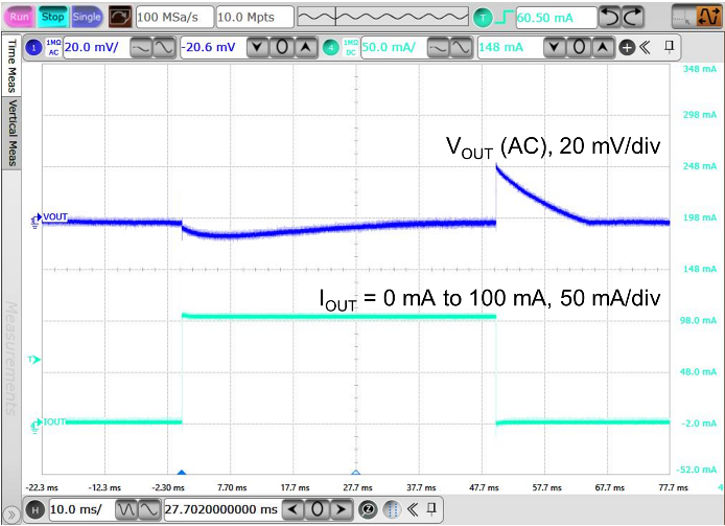725x526 pixels.
Task: Decrease channel 1 offset with down arrow
Action: tap(257, 47)
